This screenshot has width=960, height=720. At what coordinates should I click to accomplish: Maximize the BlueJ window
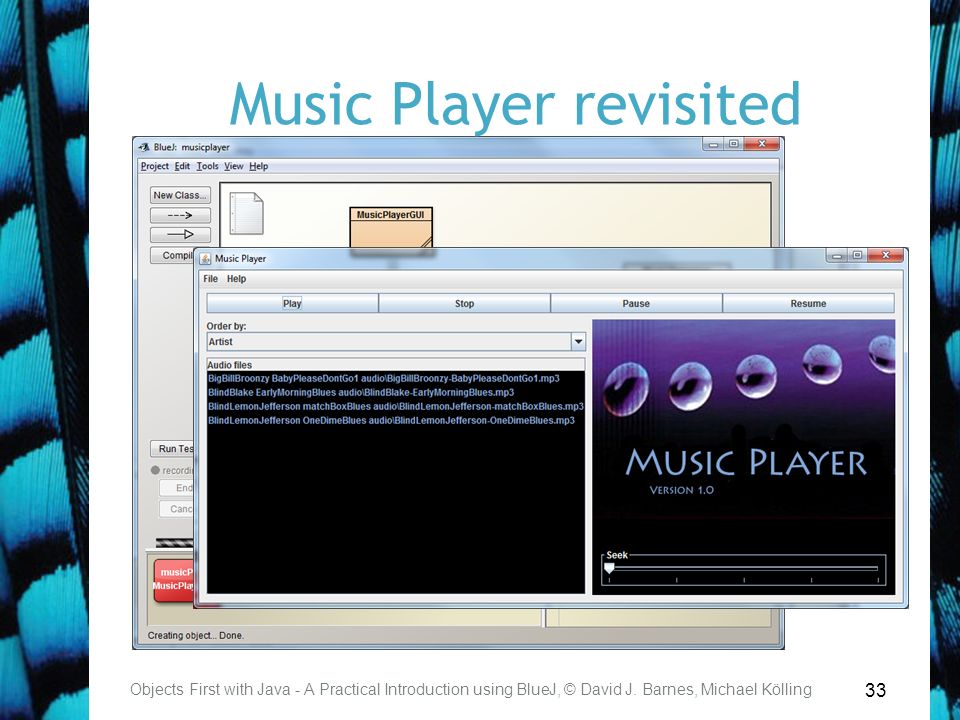(734, 144)
